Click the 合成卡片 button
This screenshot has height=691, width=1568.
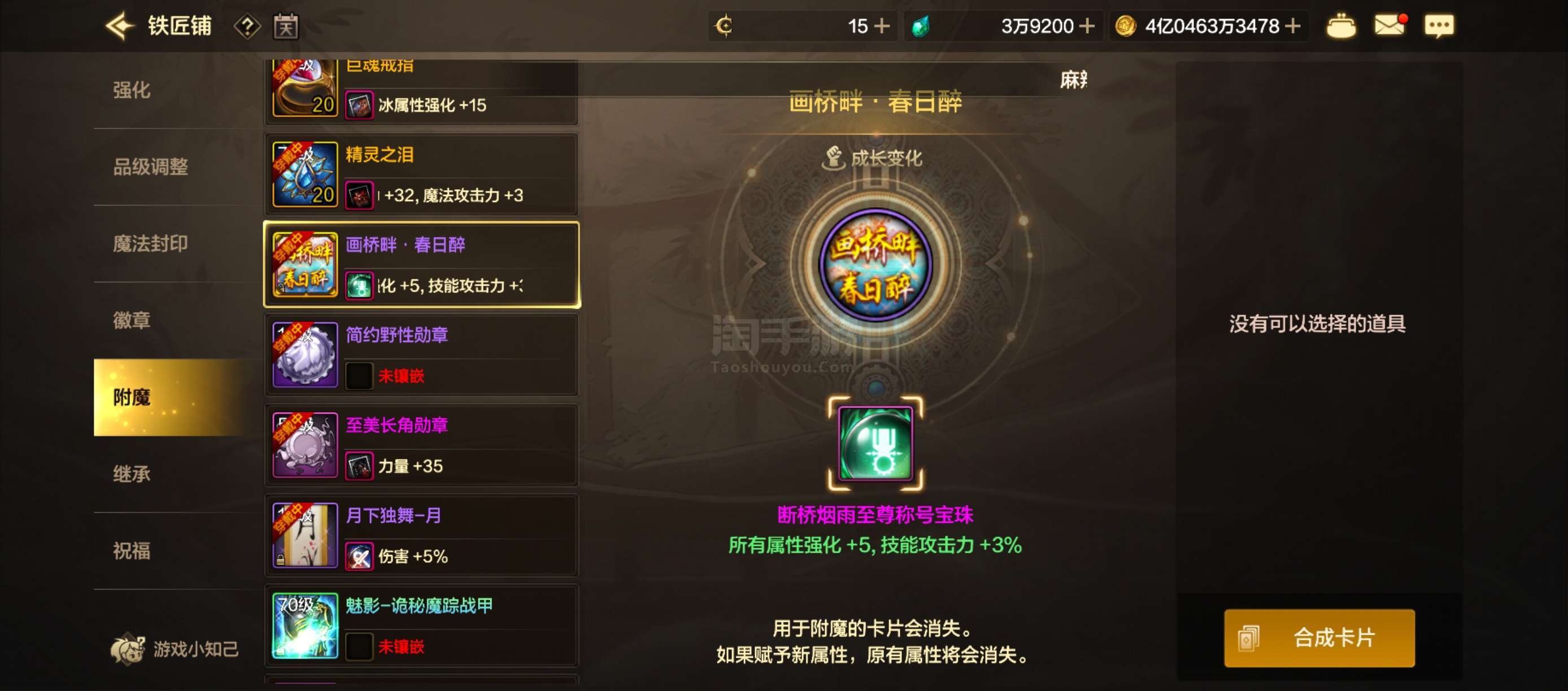1319,638
